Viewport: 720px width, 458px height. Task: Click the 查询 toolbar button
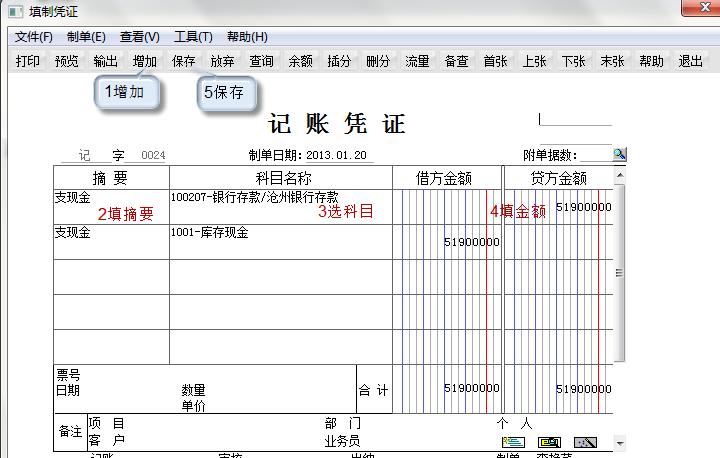(261, 61)
